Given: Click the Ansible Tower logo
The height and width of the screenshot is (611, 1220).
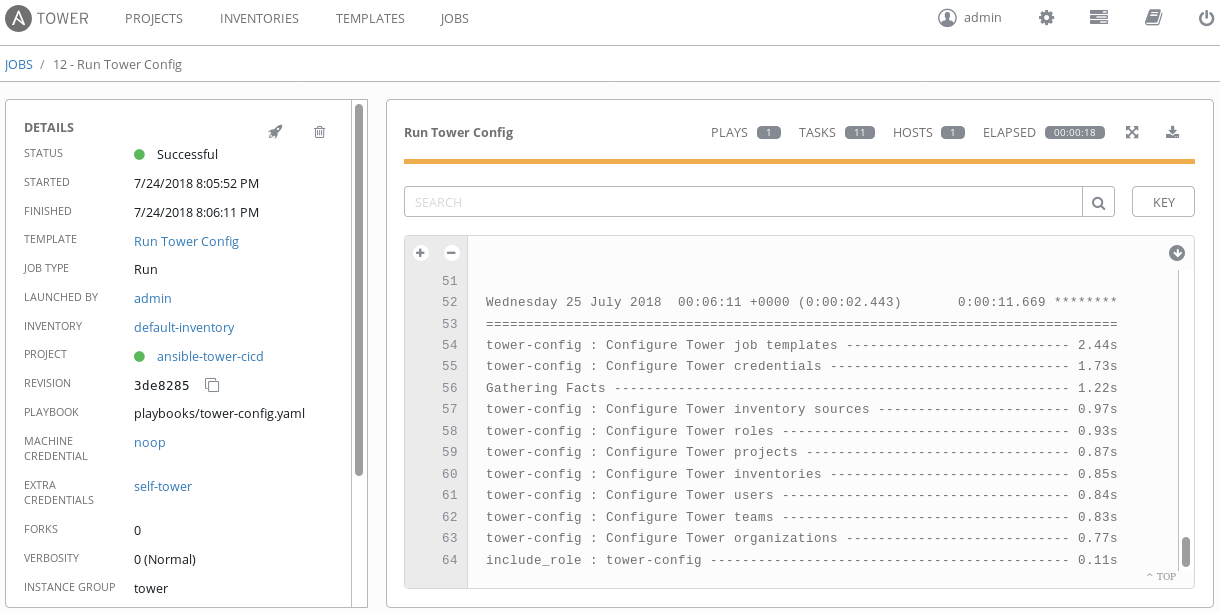Looking at the screenshot, I should (x=47, y=18).
